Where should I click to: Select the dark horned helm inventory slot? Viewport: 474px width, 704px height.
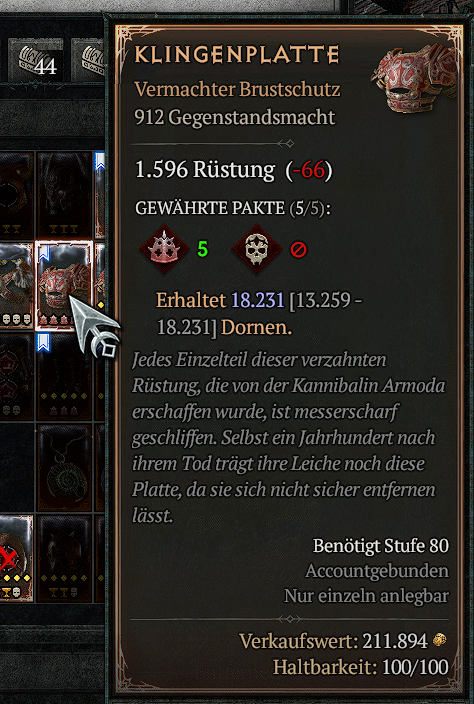tap(65, 195)
